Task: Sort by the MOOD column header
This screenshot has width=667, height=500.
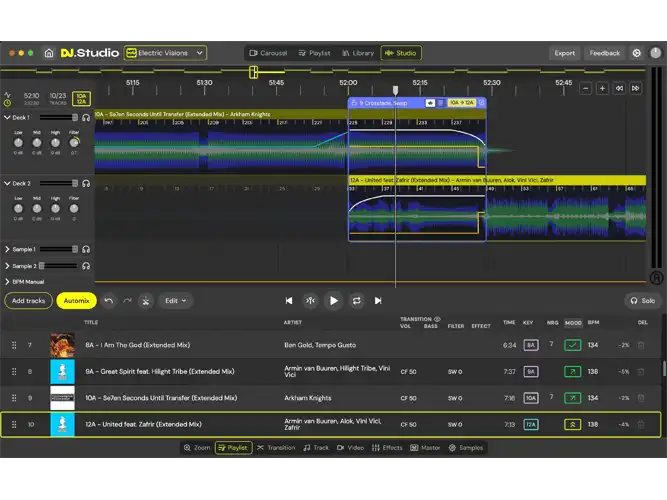Action: click(573, 323)
